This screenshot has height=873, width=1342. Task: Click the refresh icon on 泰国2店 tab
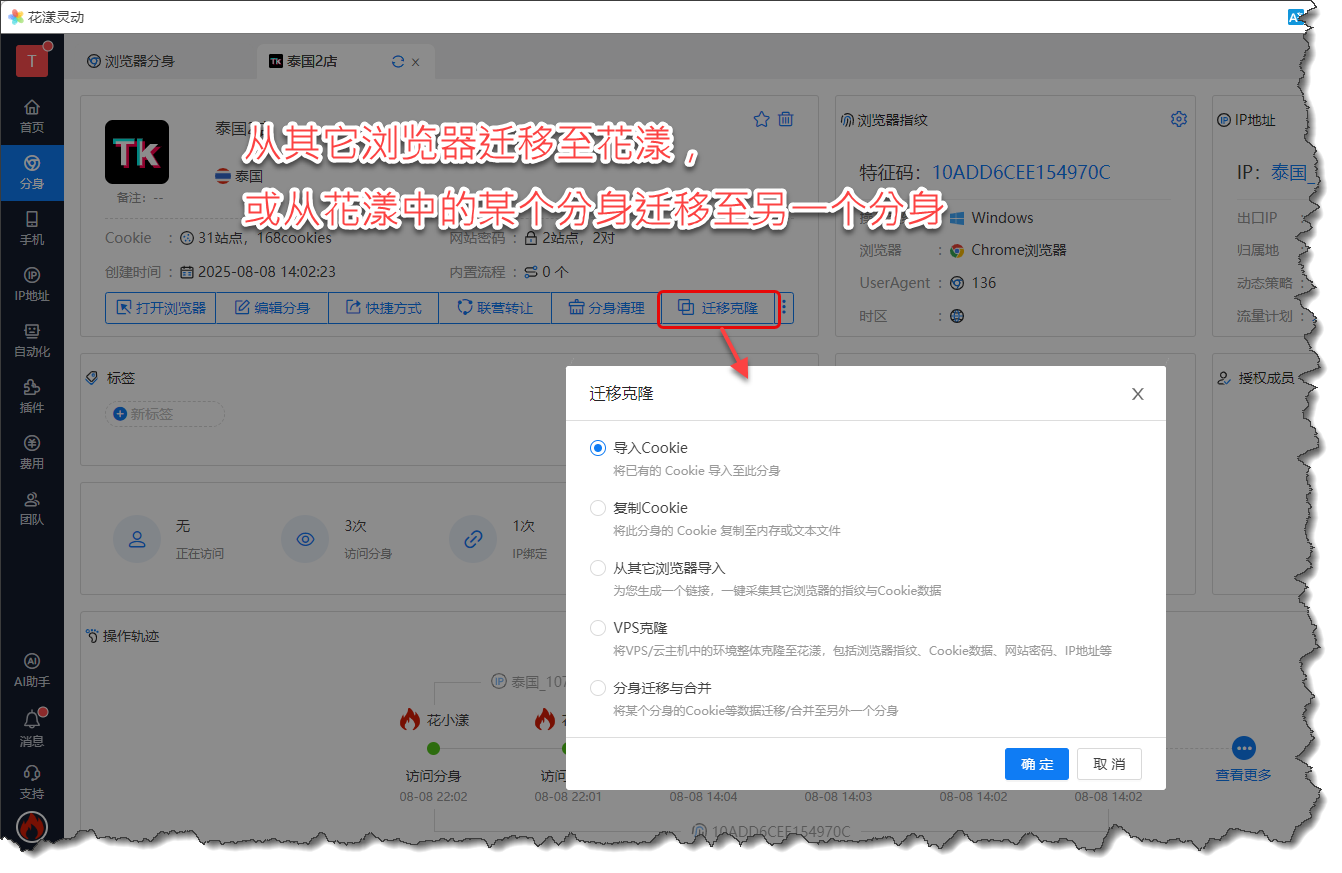tap(398, 62)
